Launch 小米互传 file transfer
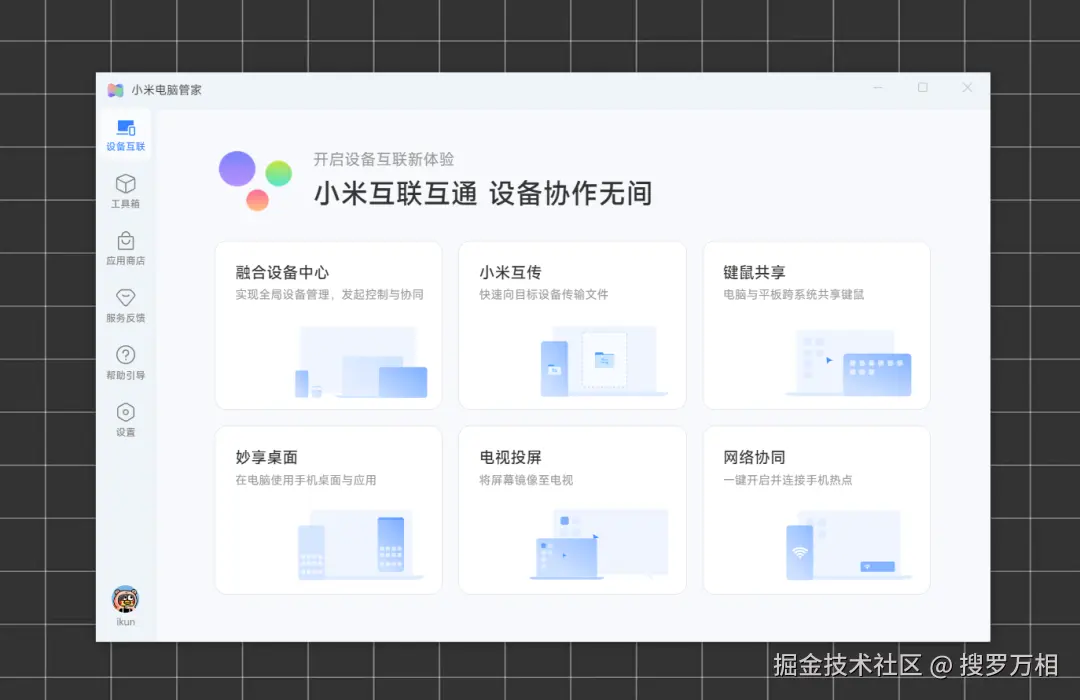Image resolution: width=1080 pixels, height=700 pixels. (572, 324)
